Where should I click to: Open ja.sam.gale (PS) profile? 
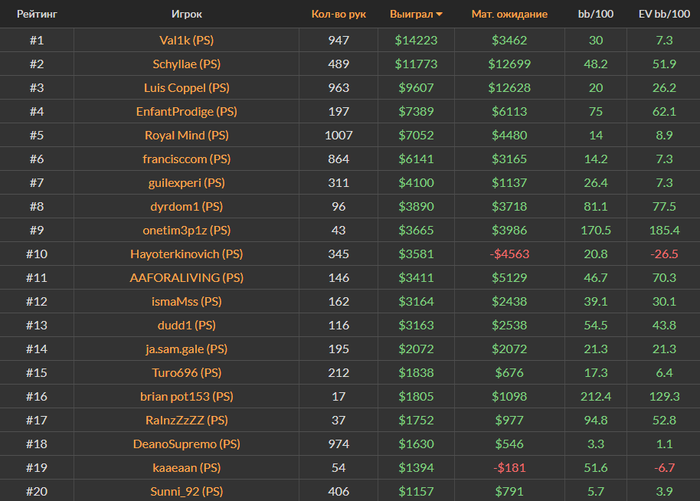[x=186, y=349]
